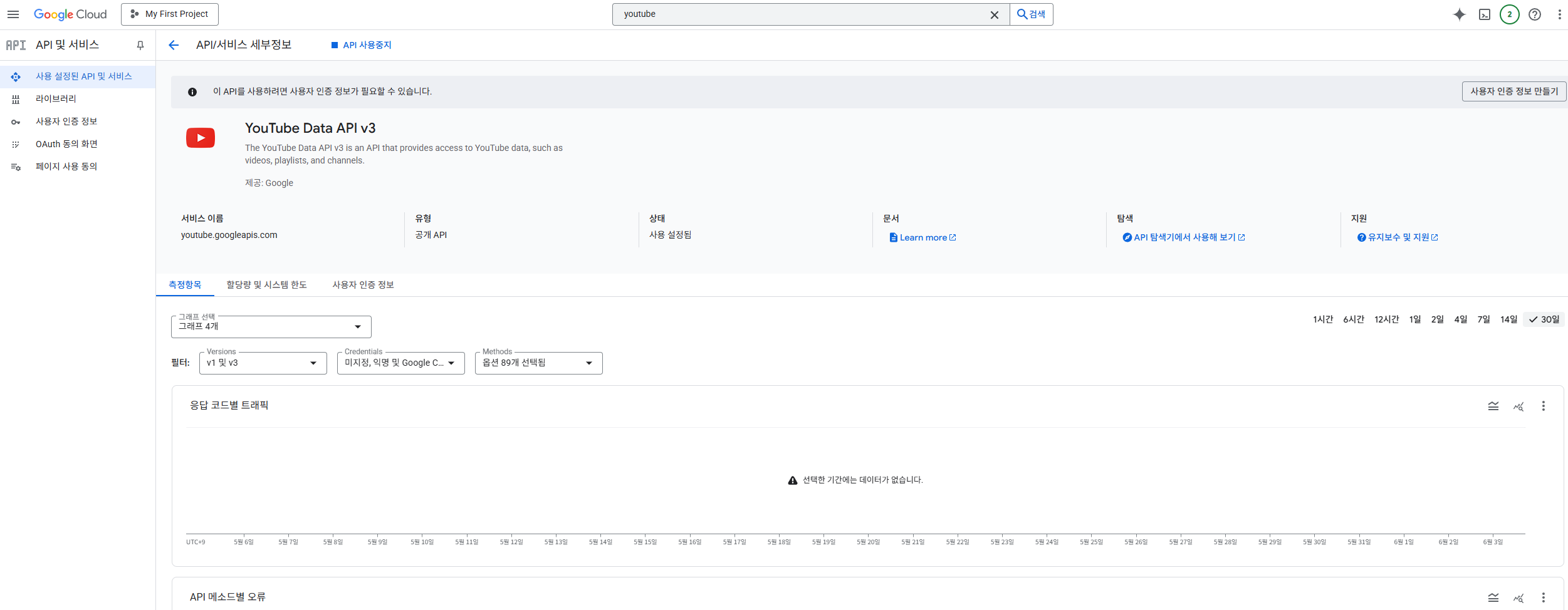1568x610 pixels.
Task: Click the API 사용중지 button
Action: pyautogui.click(x=361, y=45)
